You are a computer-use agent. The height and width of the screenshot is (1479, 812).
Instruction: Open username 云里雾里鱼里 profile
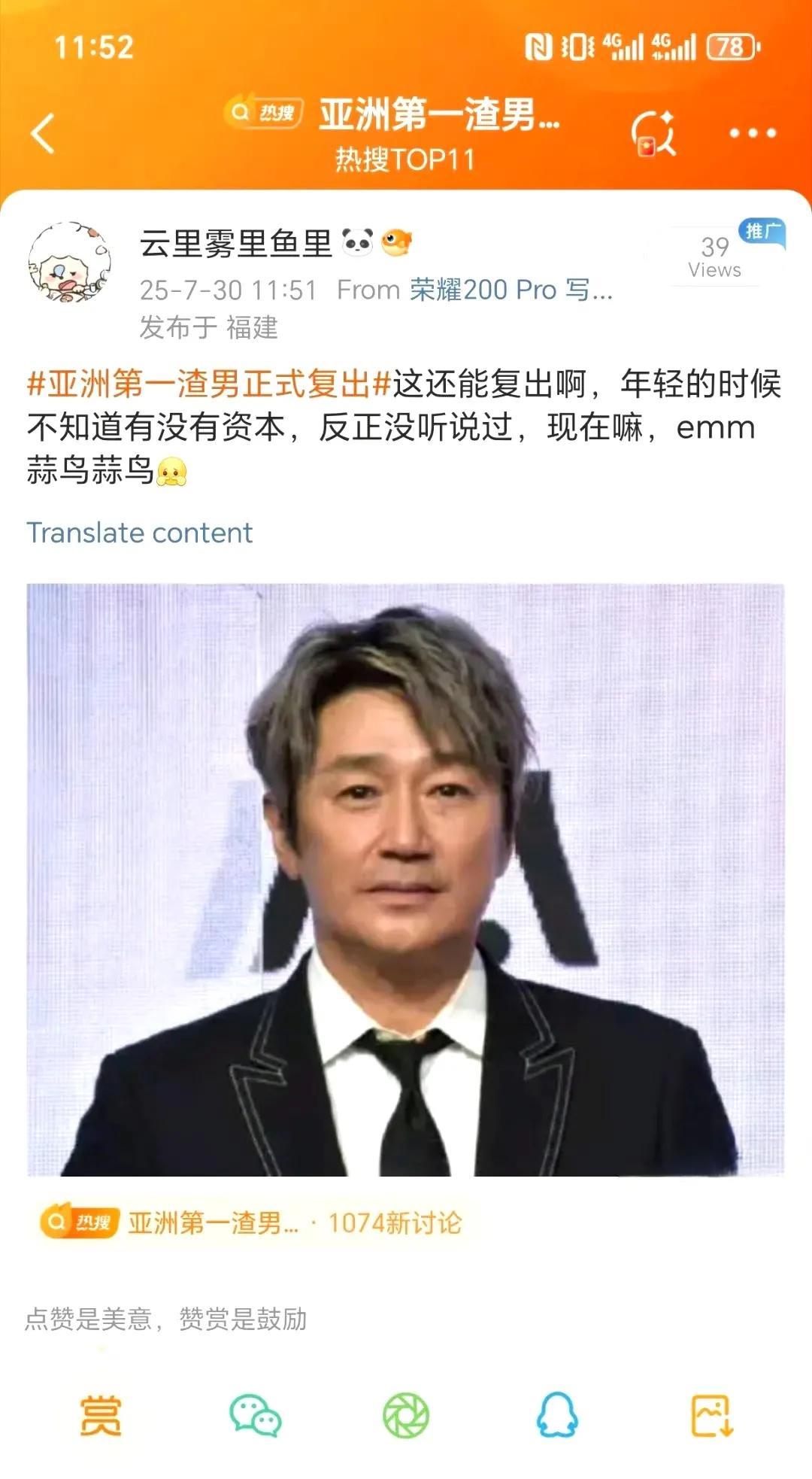(235, 244)
